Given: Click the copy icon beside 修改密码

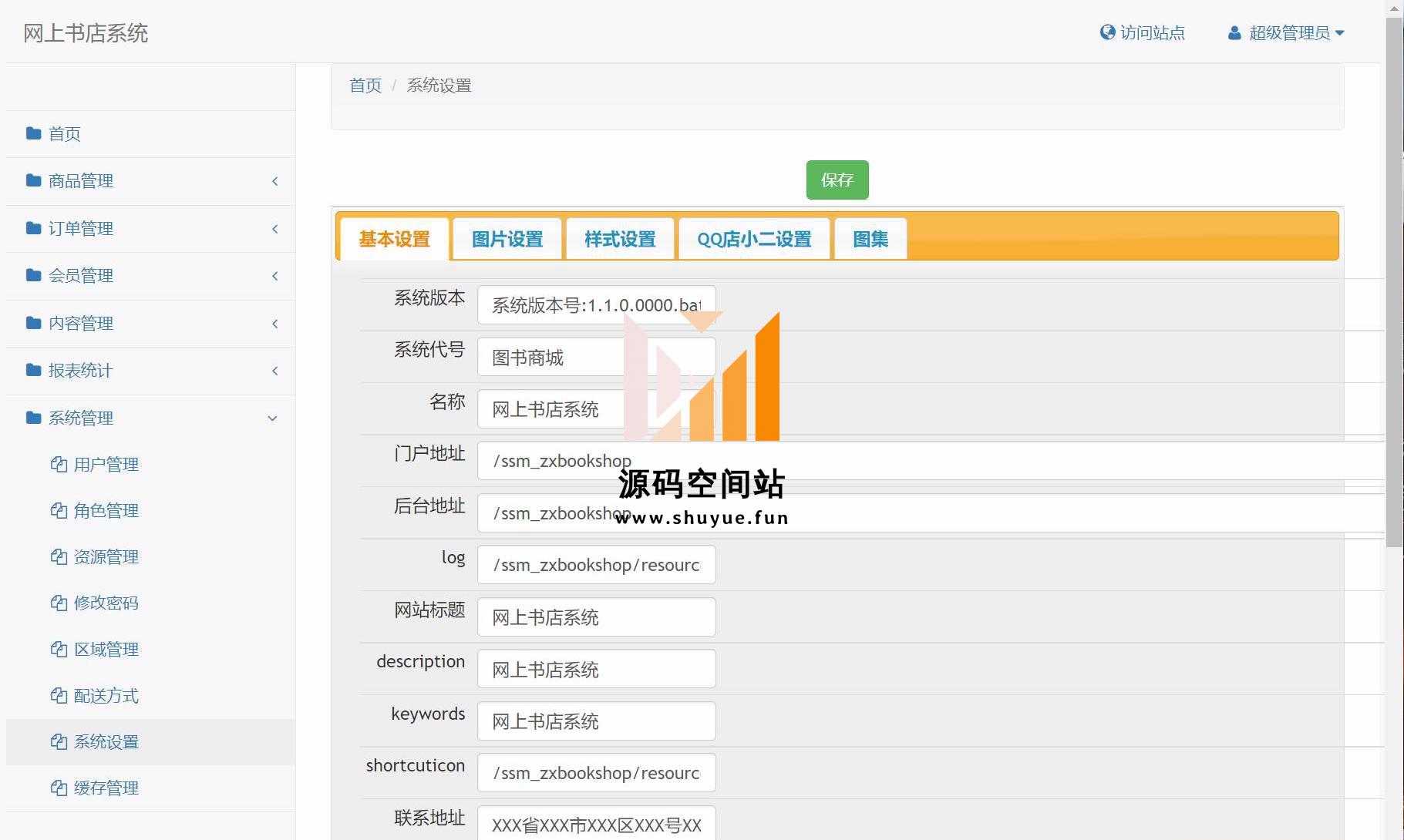Looking at the screenshot, I should 59,603.
